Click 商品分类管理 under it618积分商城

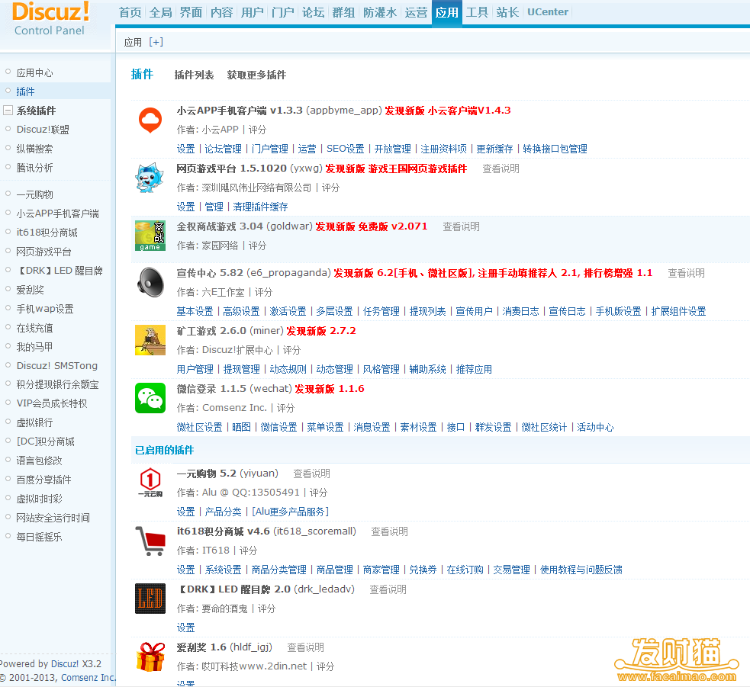pos(279,569)
